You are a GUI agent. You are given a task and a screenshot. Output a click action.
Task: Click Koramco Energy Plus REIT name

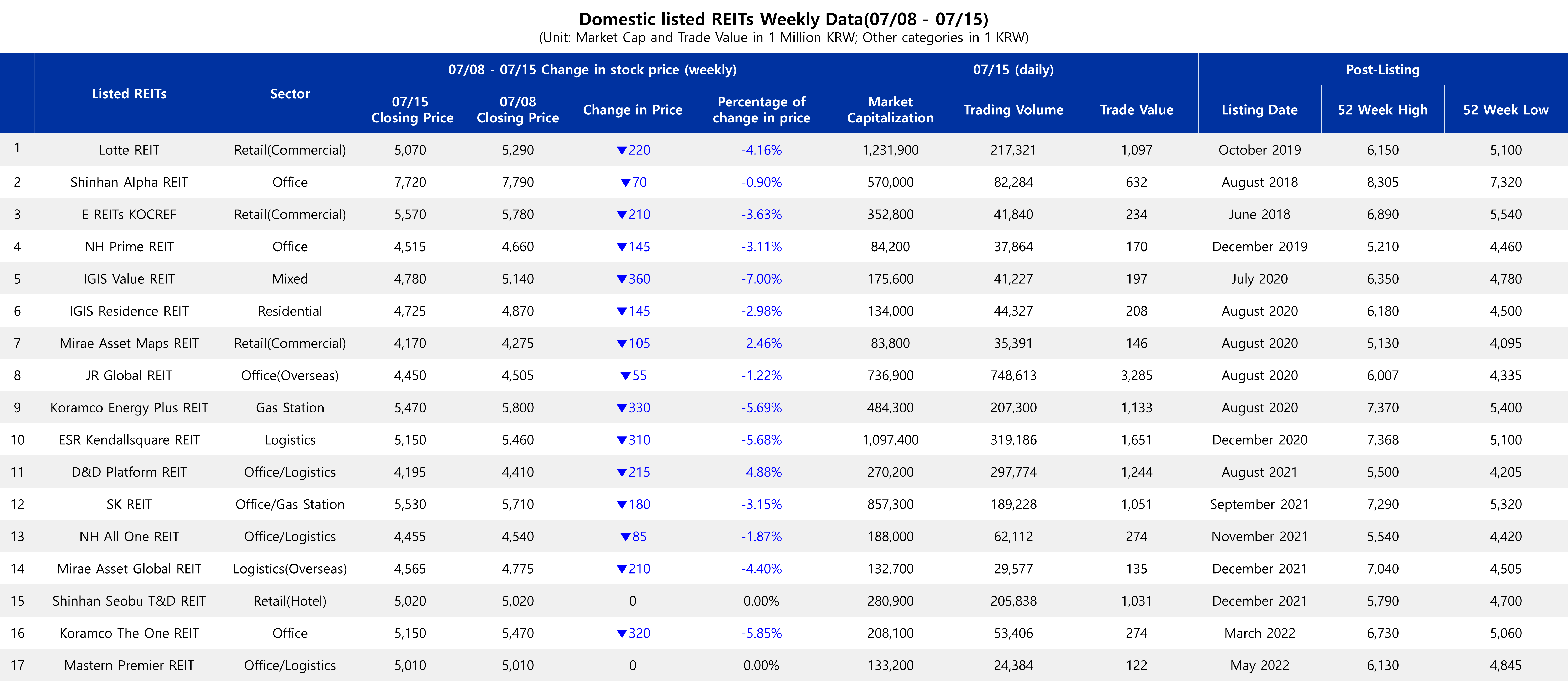[x=129, y=408]
